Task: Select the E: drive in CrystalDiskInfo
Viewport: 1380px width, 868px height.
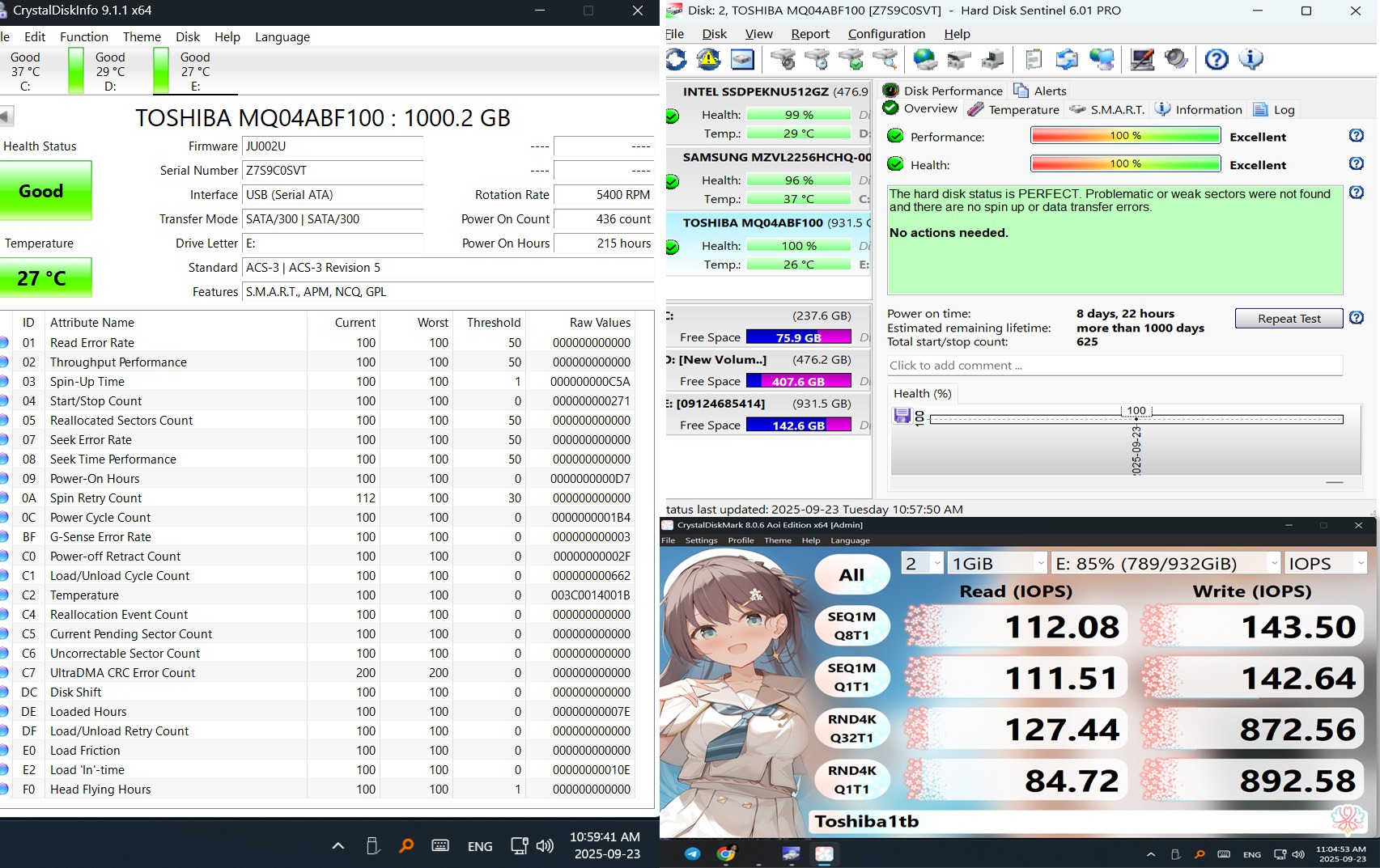Action: pos(195,71)
